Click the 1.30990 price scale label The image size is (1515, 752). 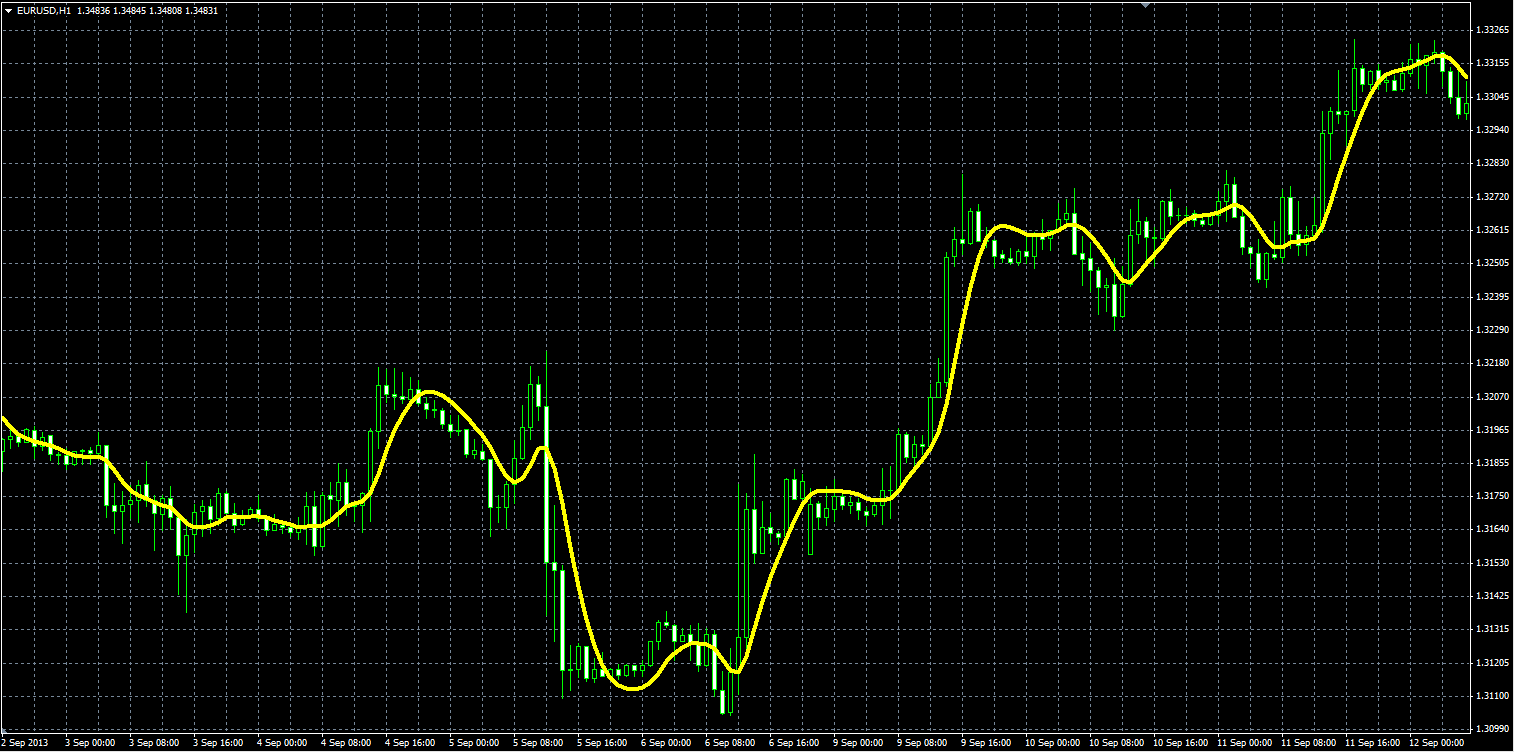pyautogui.click(x=1492, y=729)
